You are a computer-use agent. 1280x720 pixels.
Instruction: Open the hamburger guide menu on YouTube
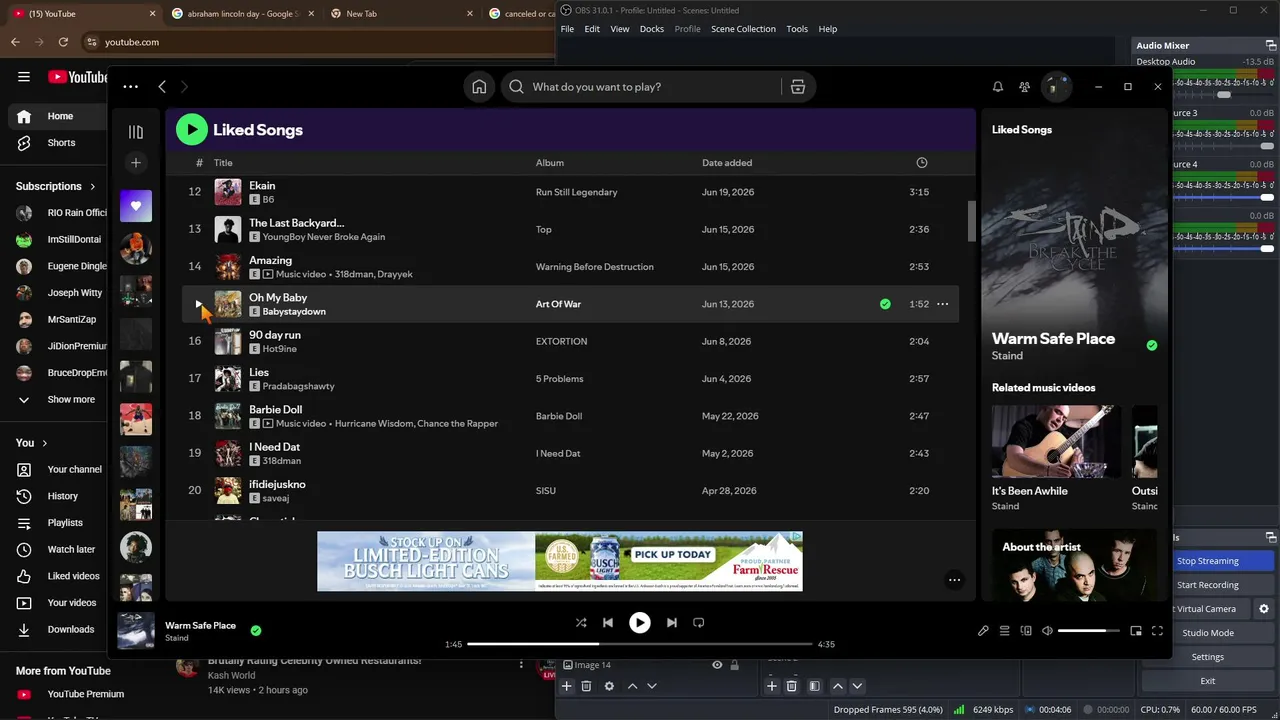[24, 77]
